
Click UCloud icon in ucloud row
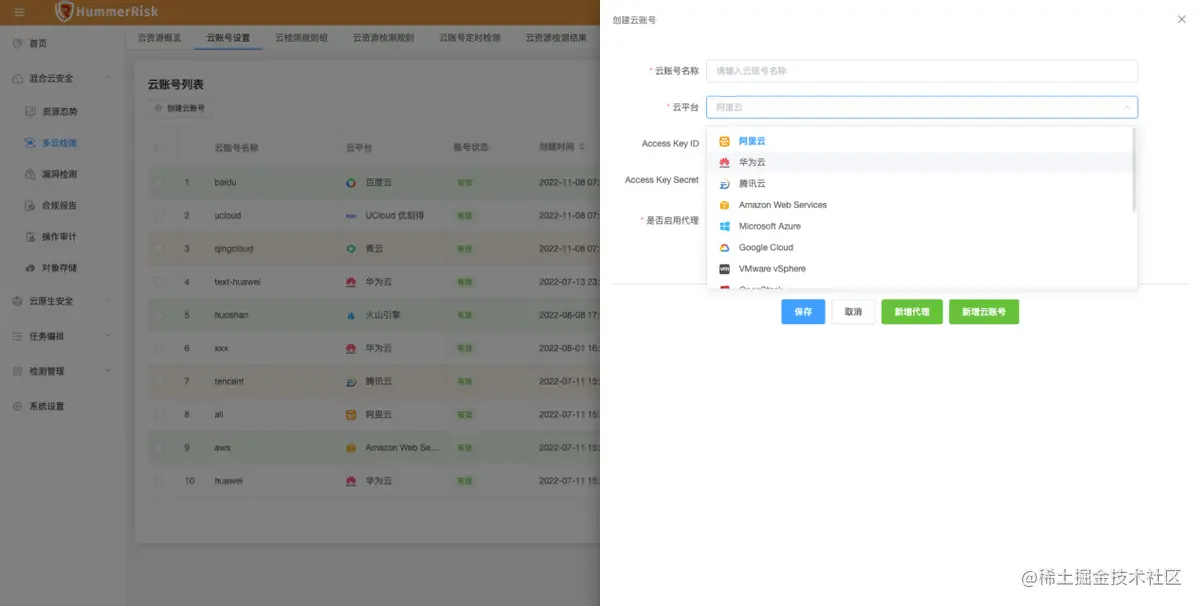351,216
